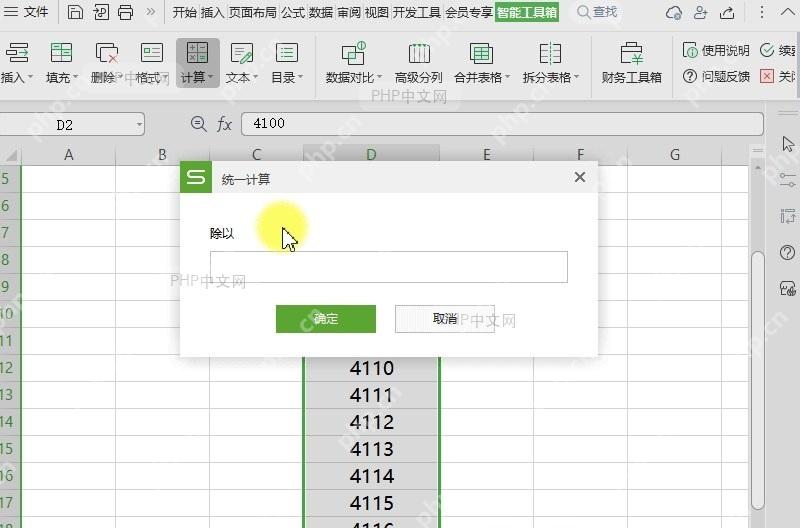Click the 取消 button

(x=445, y=319)
